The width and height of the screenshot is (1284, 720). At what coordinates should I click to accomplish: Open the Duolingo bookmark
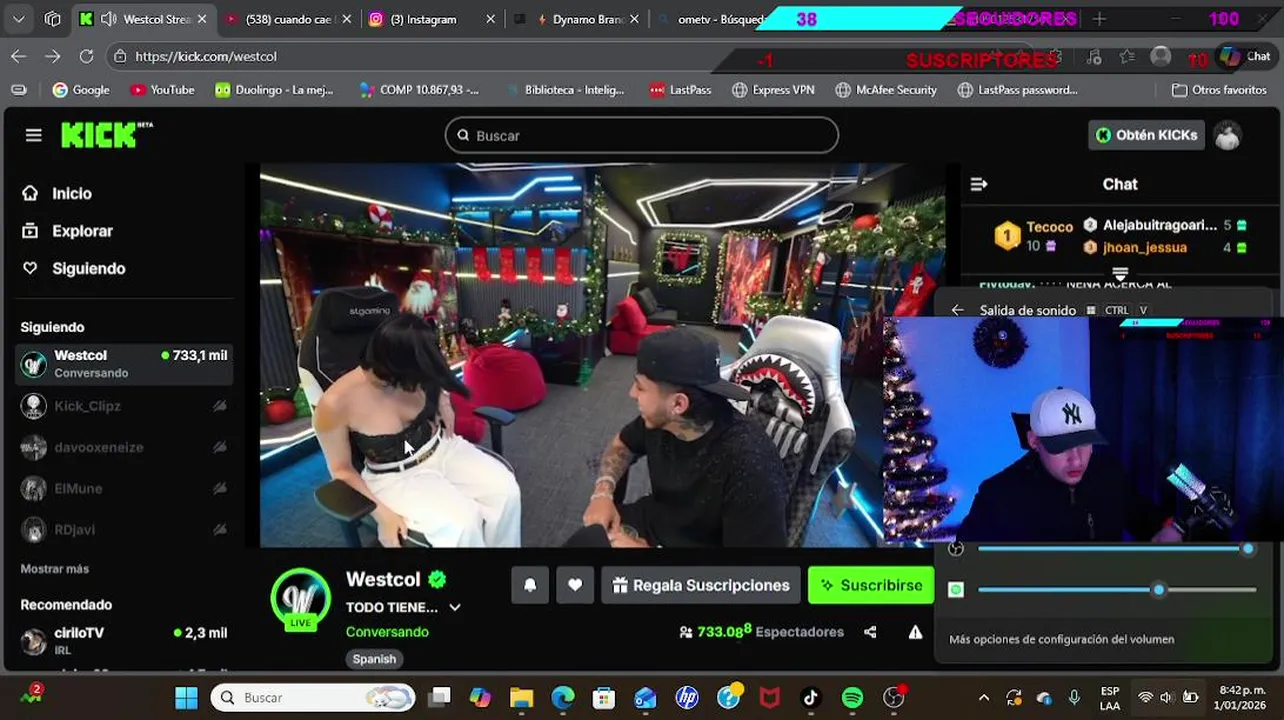(274, 90)
